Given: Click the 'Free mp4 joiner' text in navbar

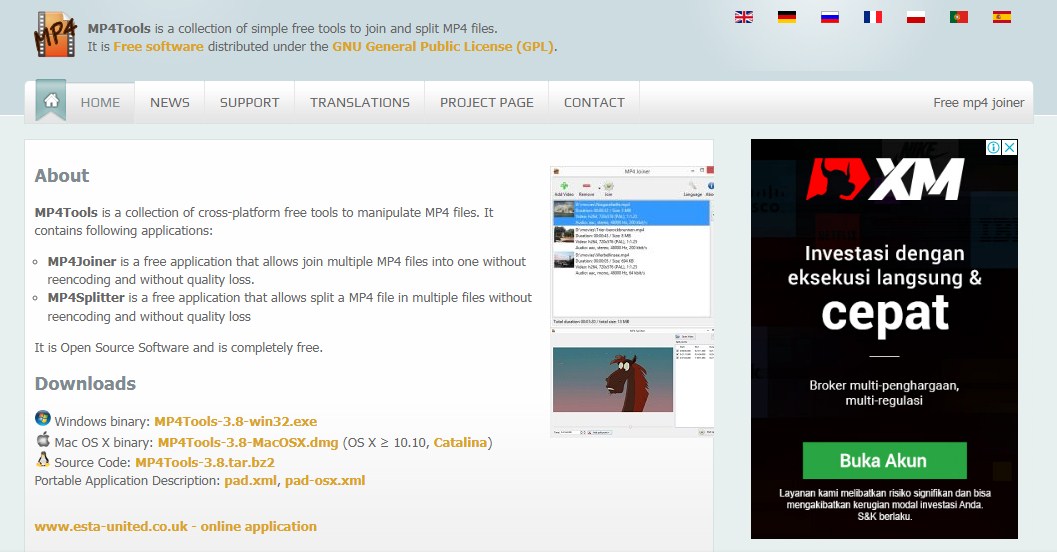Looking at the screenshot, I should coord(978,102).
